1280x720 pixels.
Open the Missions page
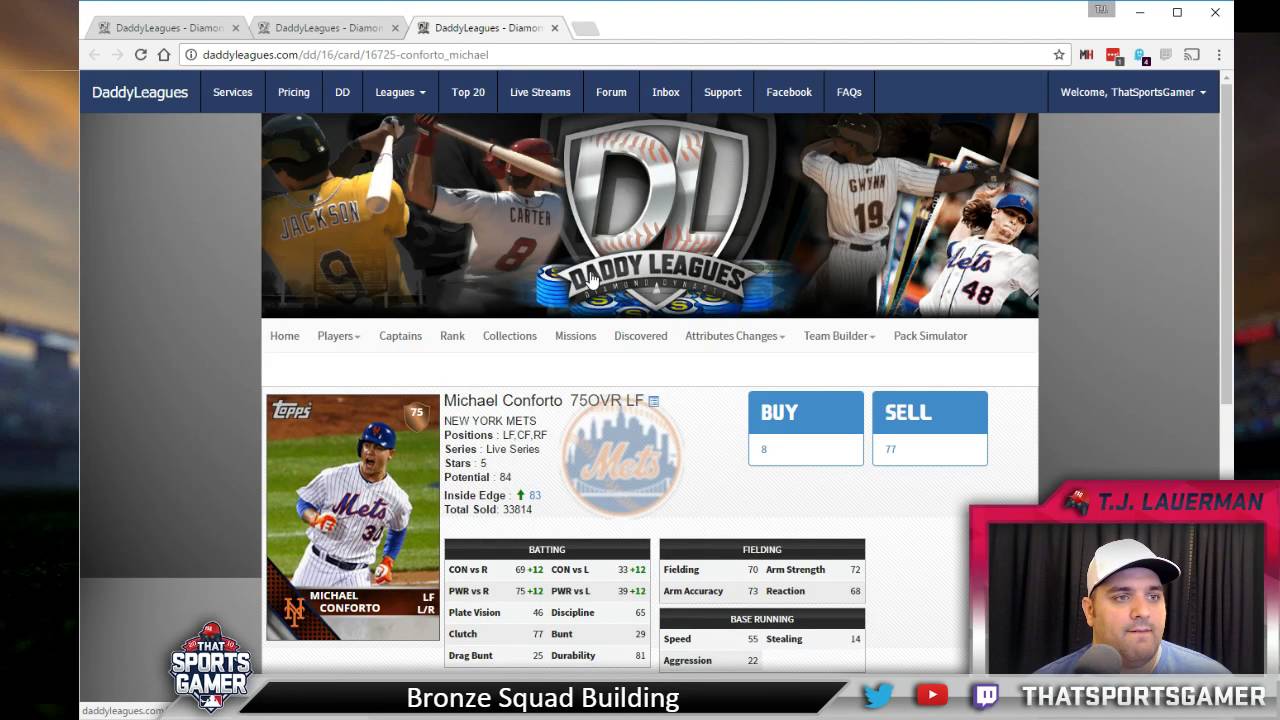[576, 336]
